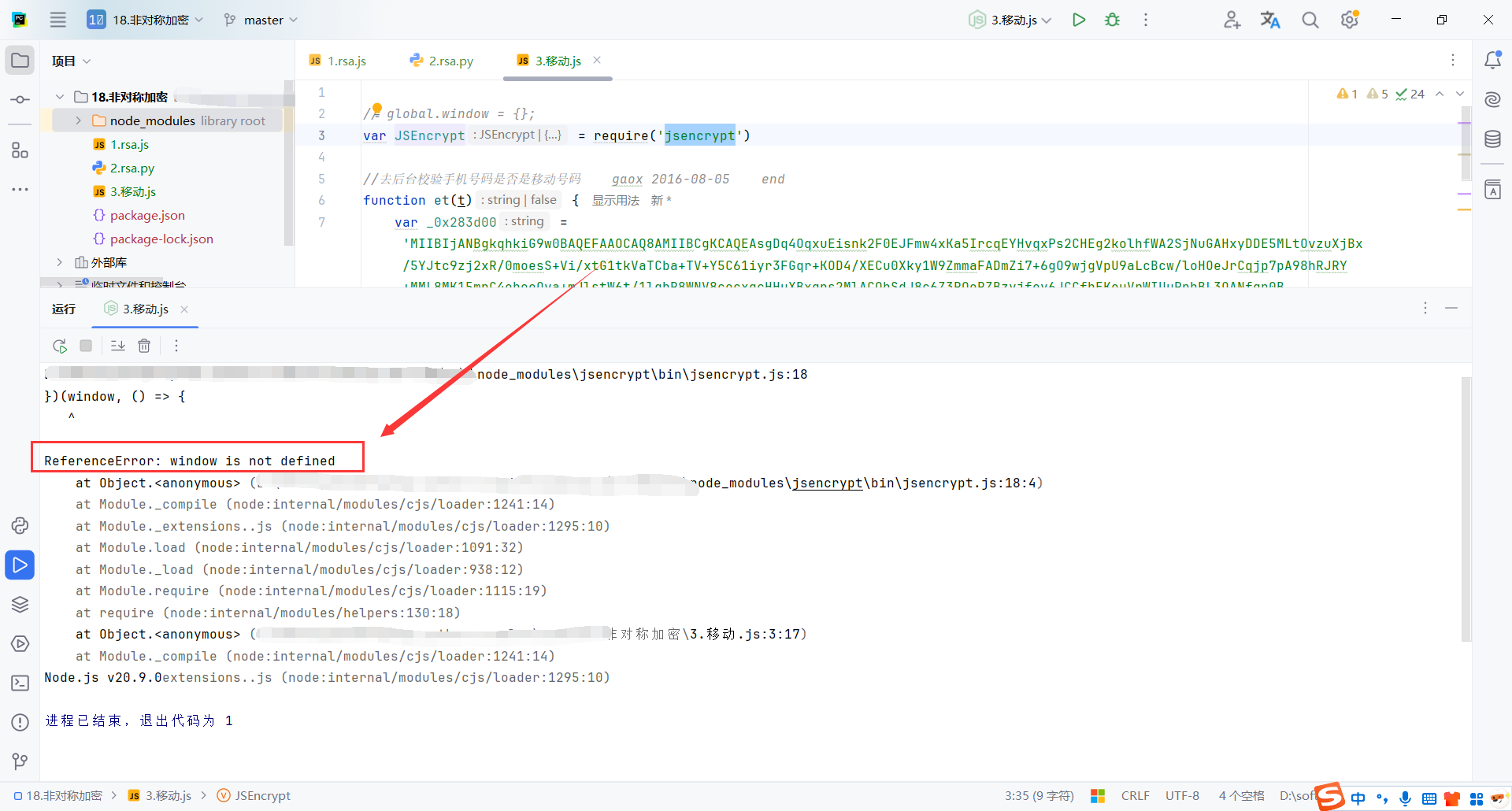Open the AI Assistant spiral icon
This screenshot has height=811, width=1512.
[1492, 100]
